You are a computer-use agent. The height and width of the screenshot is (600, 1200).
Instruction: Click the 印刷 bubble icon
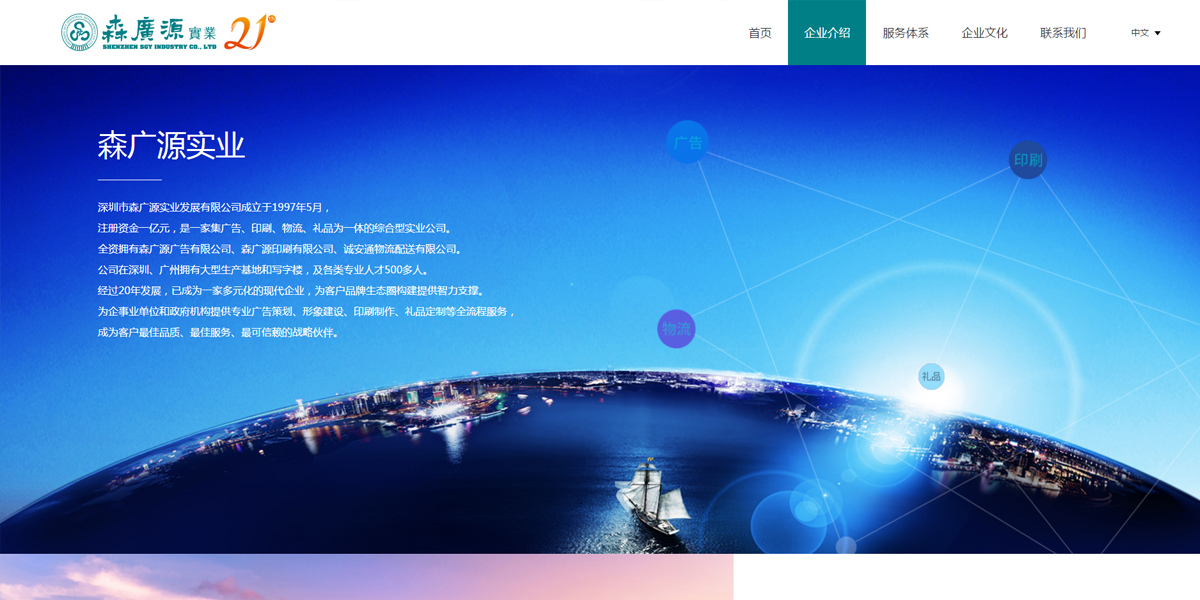[x=1028, y=160]
